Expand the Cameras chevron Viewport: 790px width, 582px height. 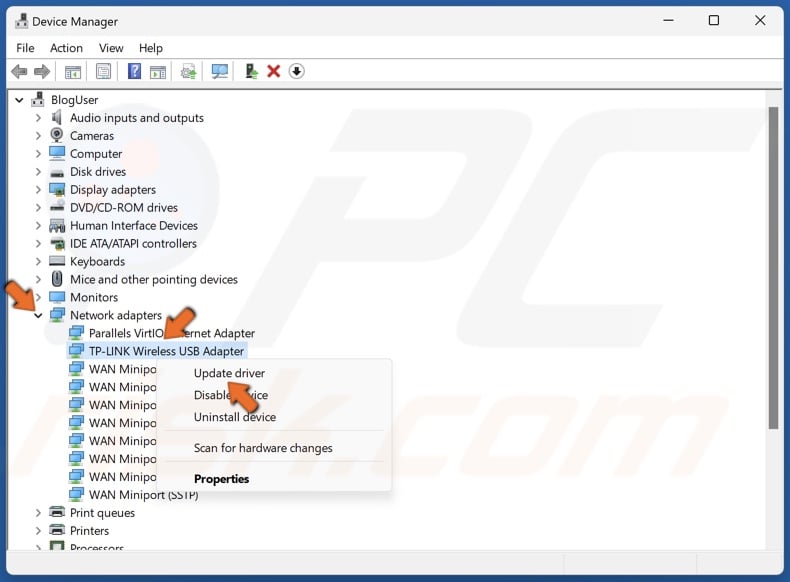pos(38,136)
